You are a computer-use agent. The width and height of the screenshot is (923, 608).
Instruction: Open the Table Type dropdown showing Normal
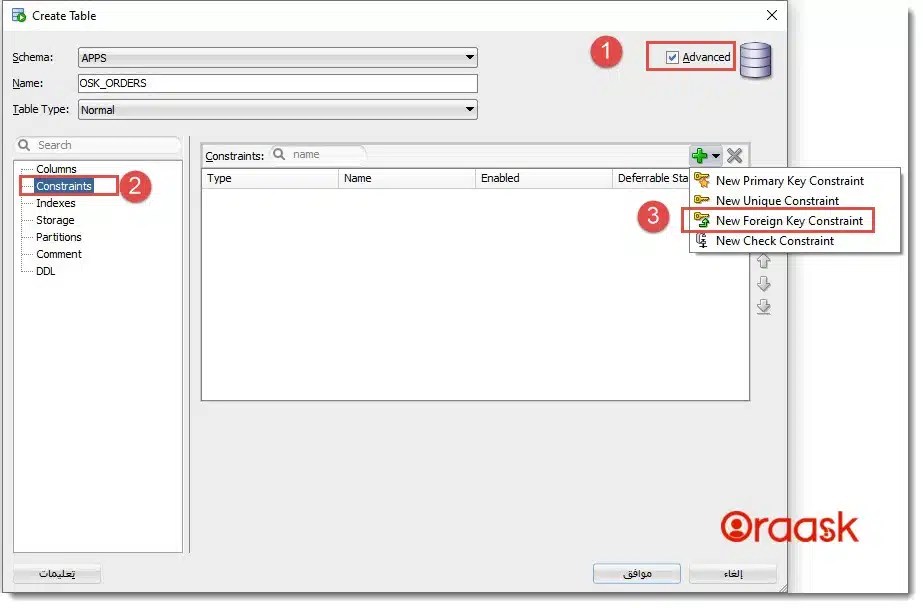click(x=470, y=109)
